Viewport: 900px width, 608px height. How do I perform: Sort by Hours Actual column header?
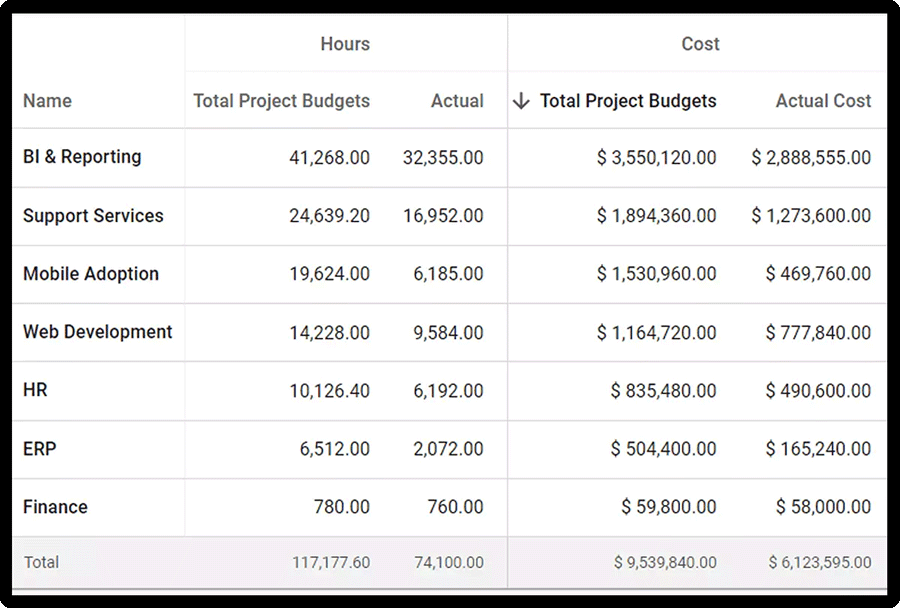[457, 101]
